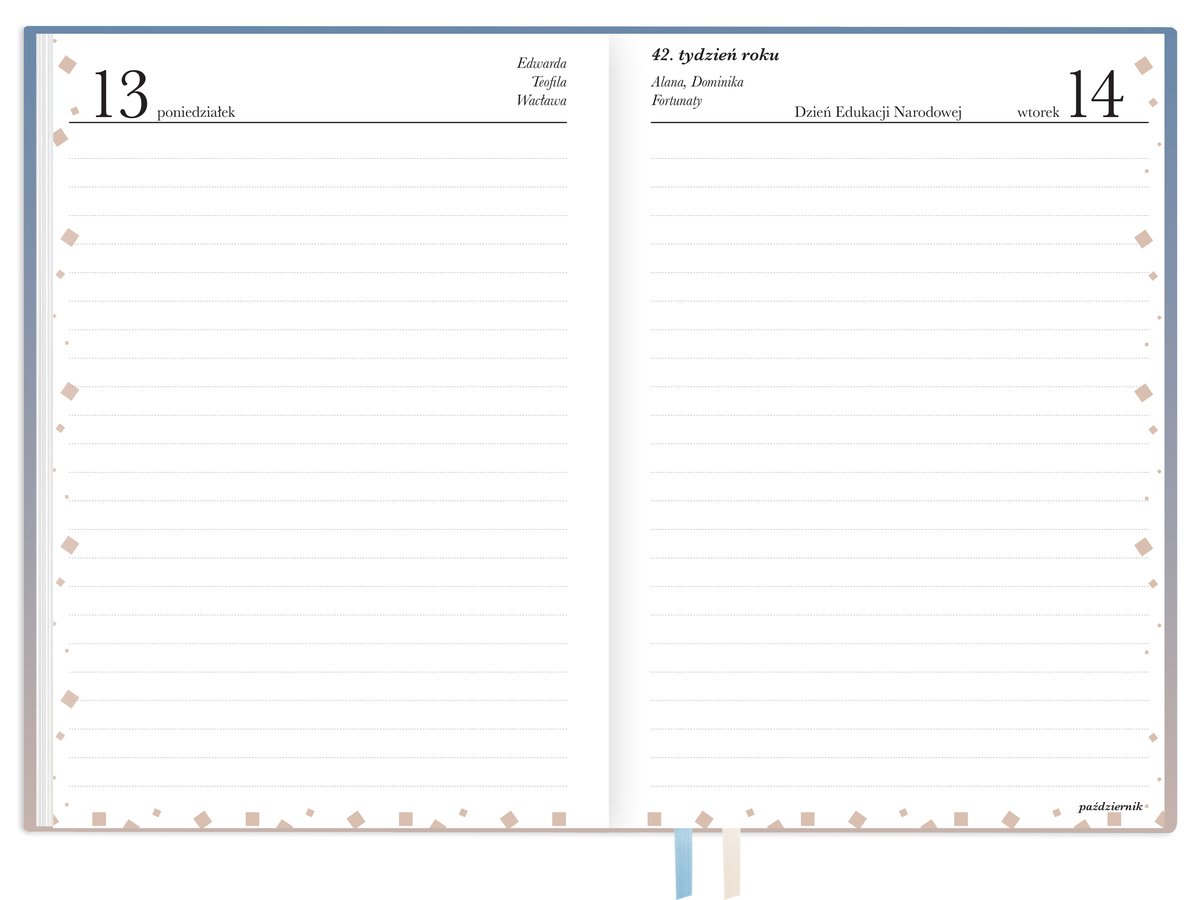Select the 'wtorek' weekday label
Screen dimensions: 1200x900
coord(1038,113)
